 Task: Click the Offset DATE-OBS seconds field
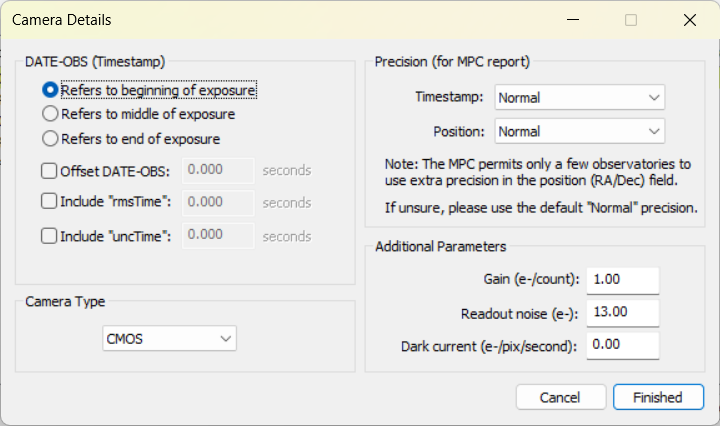(218, 170)
